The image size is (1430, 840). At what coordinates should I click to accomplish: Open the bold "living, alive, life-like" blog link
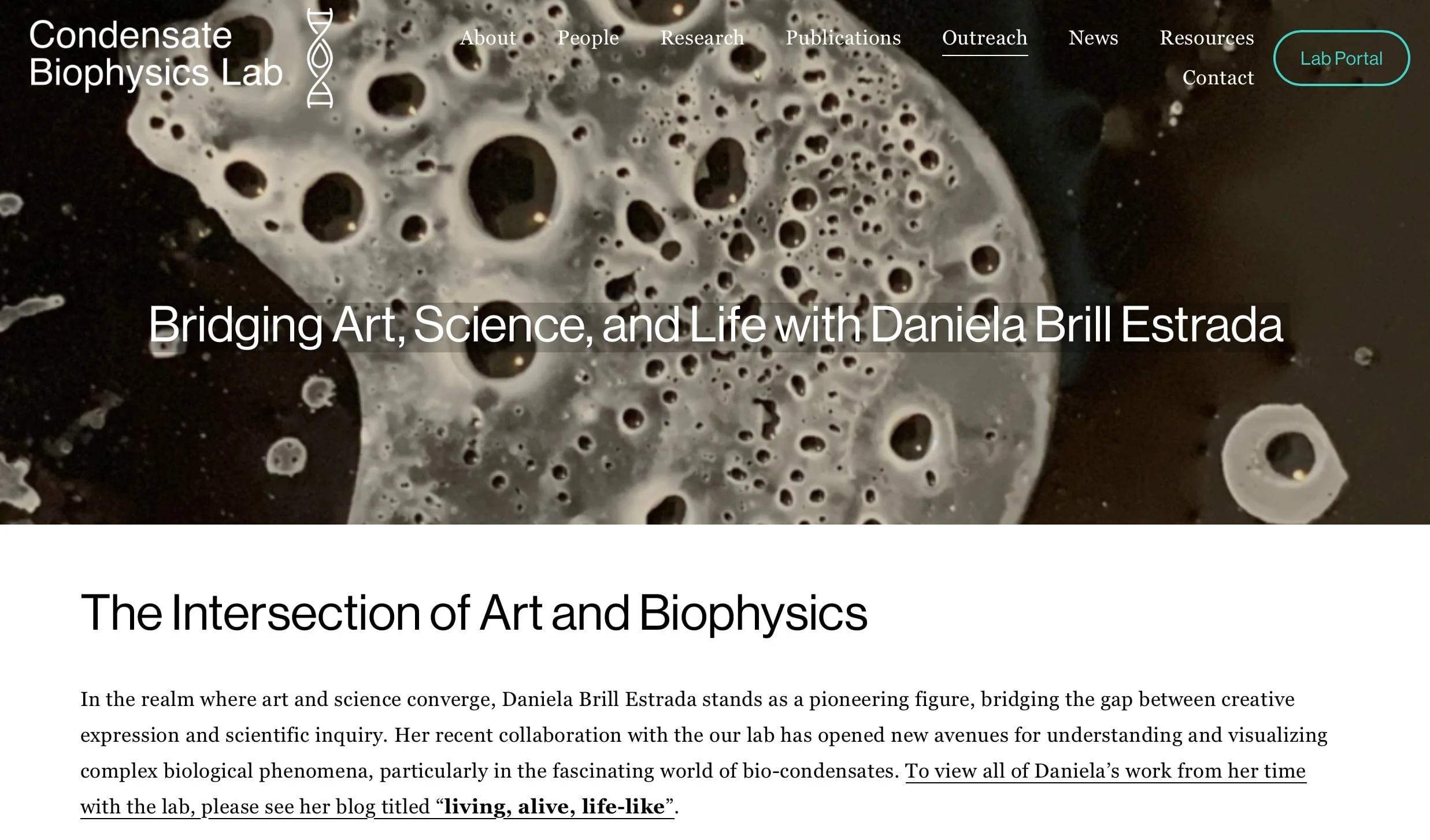click(x=554, y=807)
